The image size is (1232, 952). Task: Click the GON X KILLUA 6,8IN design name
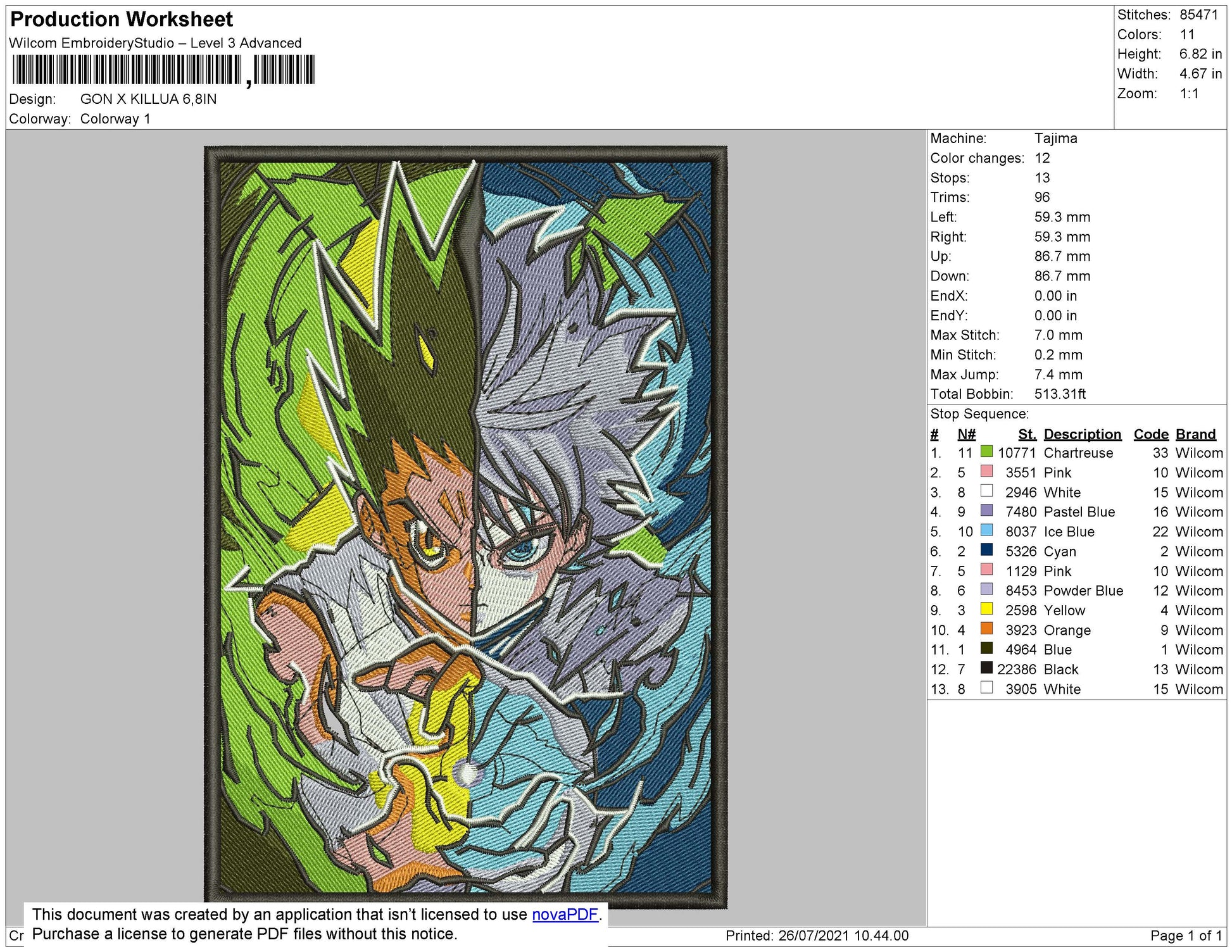click(148, 99)
